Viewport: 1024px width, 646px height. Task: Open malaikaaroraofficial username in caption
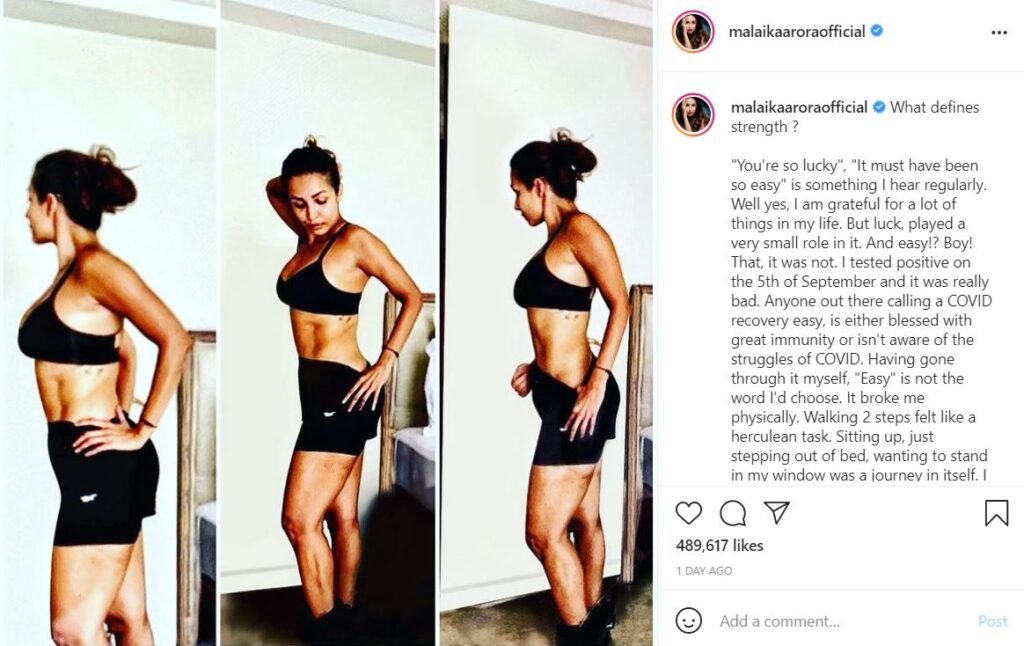(799, 107)
